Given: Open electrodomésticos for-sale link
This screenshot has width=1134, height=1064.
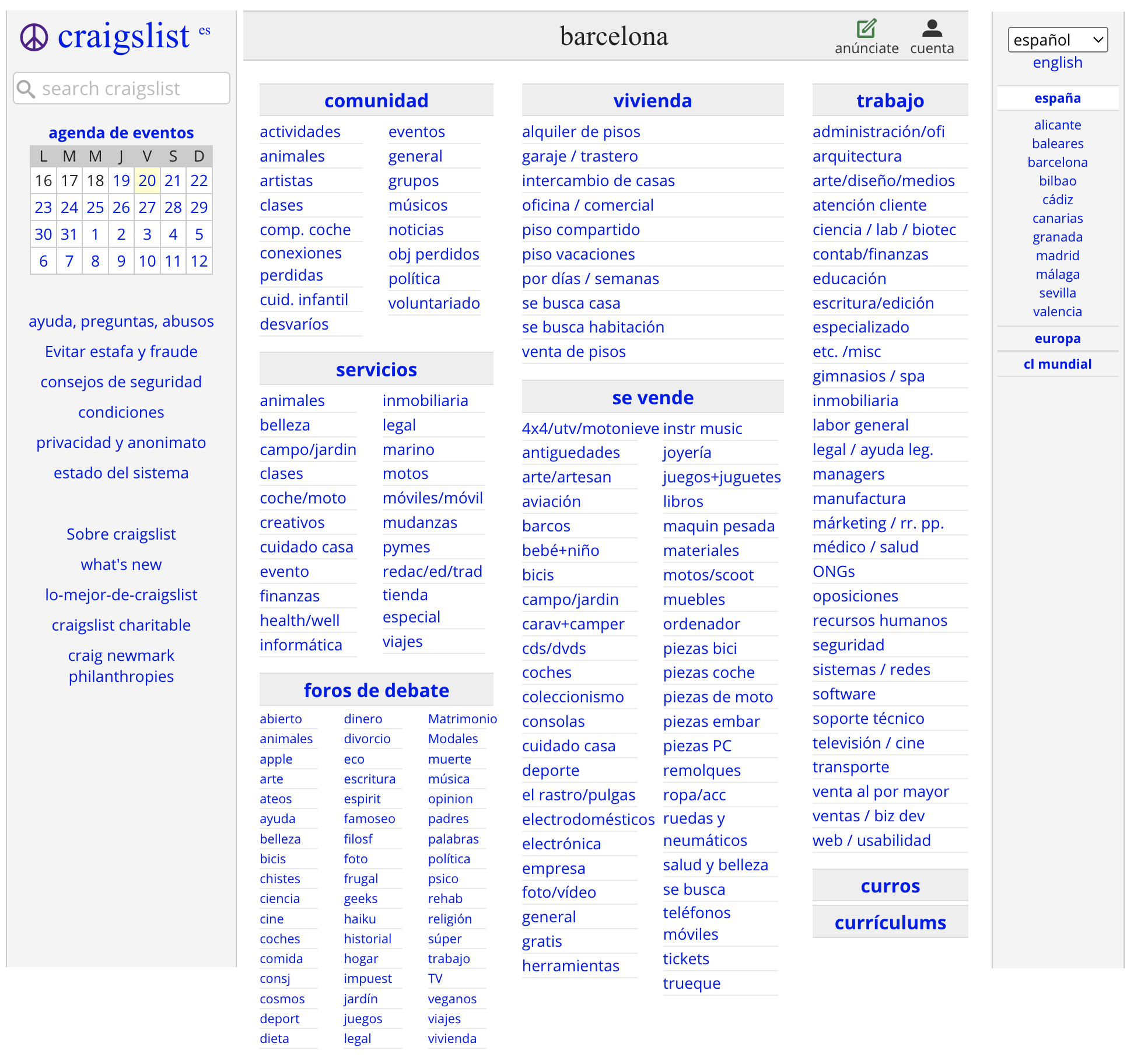Looking at the screenshot, I should point(589,820).
